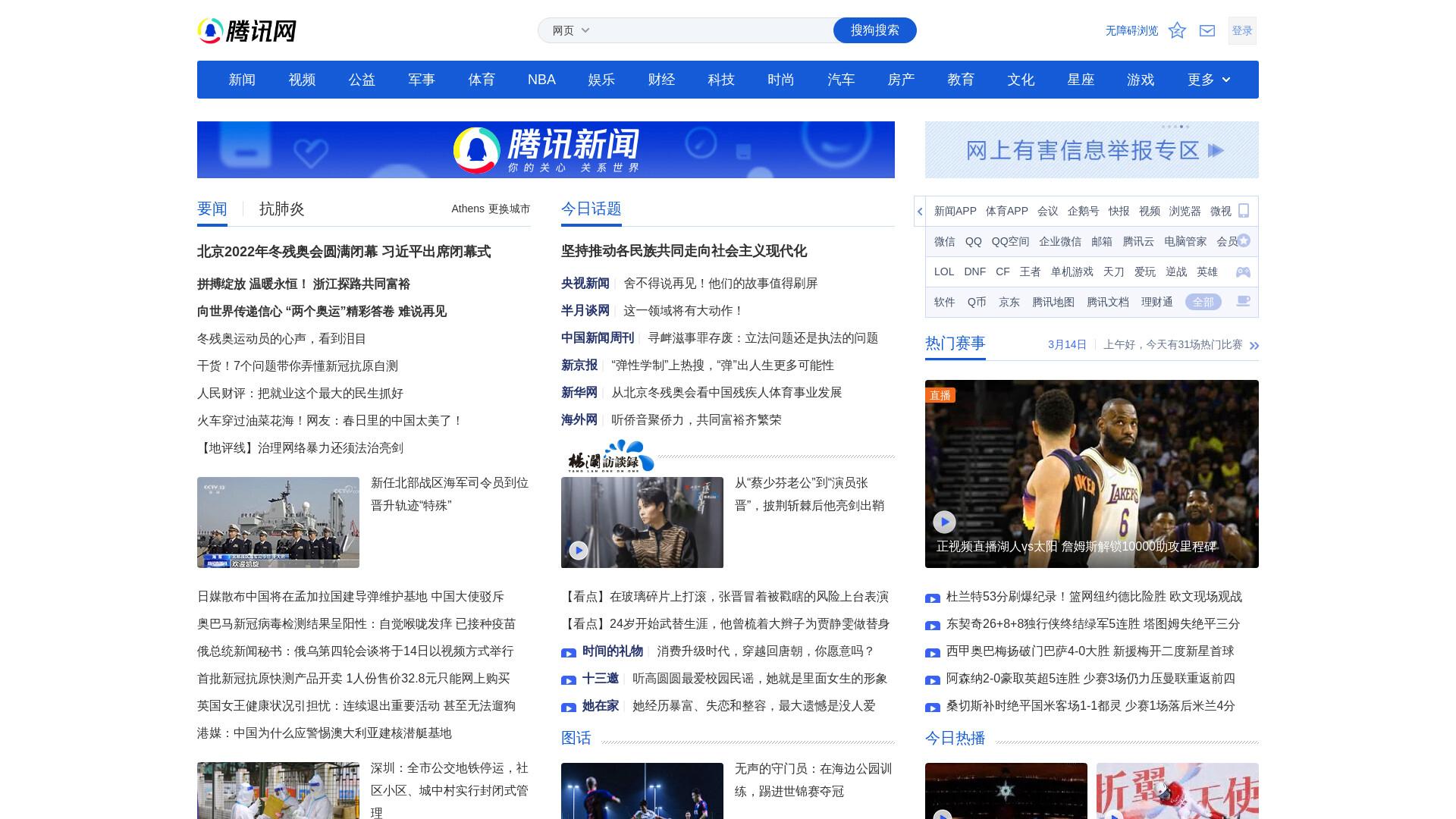Click video icon before 西甲奥巴梅扬 headline
The image size is (1456, 819).
(933, 652)
